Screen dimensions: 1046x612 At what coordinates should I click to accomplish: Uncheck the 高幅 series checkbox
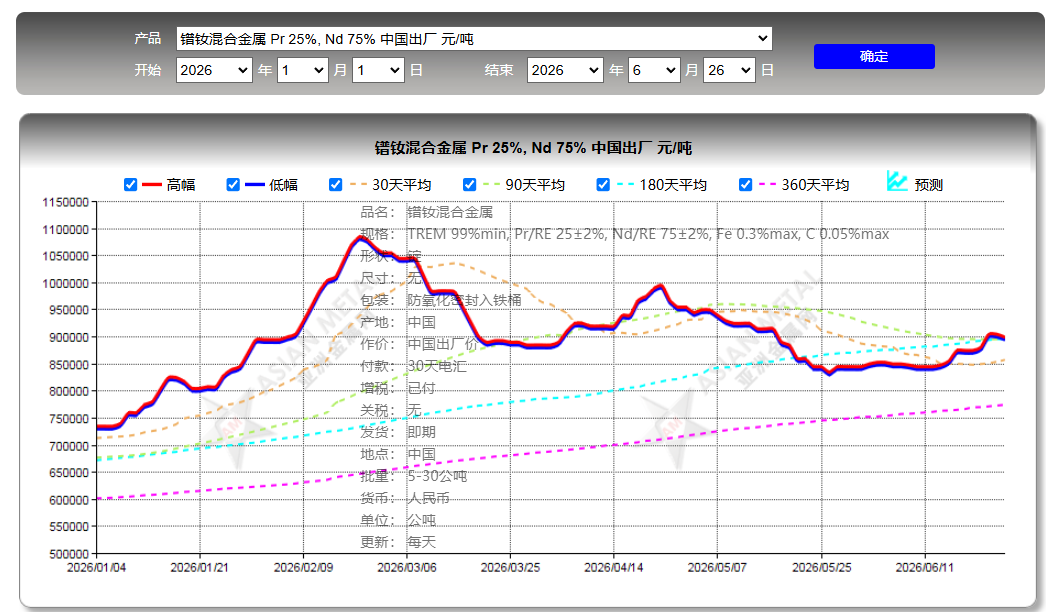tap(131, 185)
